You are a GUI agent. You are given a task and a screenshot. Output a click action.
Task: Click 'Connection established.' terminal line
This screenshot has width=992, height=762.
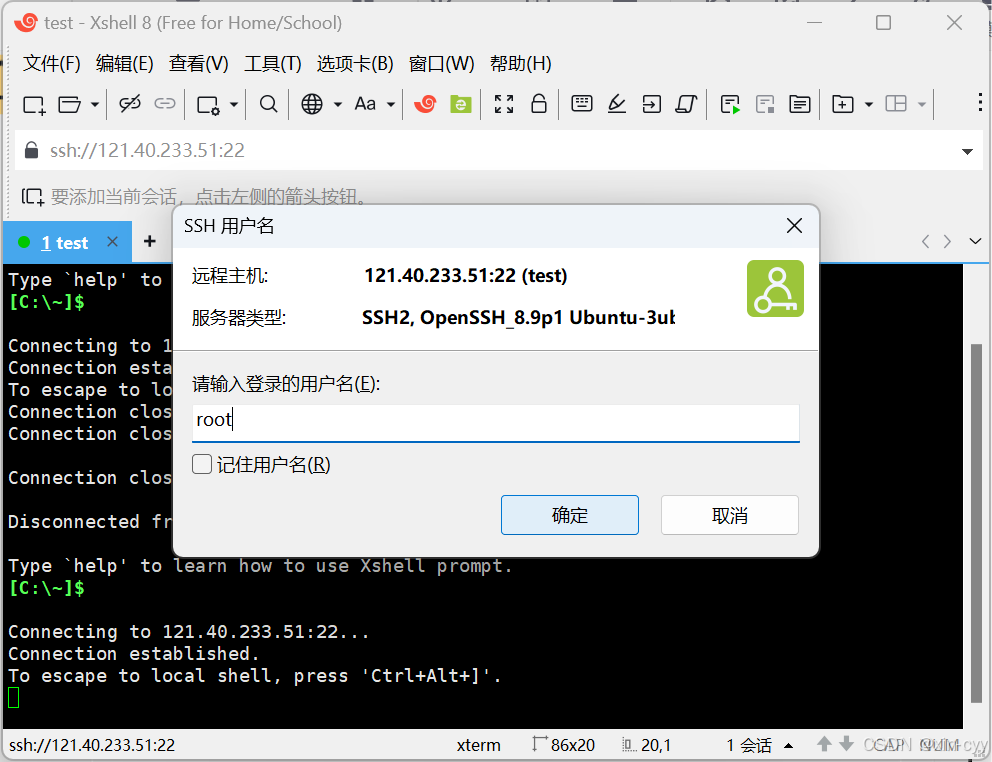click(x=133, y=653)
